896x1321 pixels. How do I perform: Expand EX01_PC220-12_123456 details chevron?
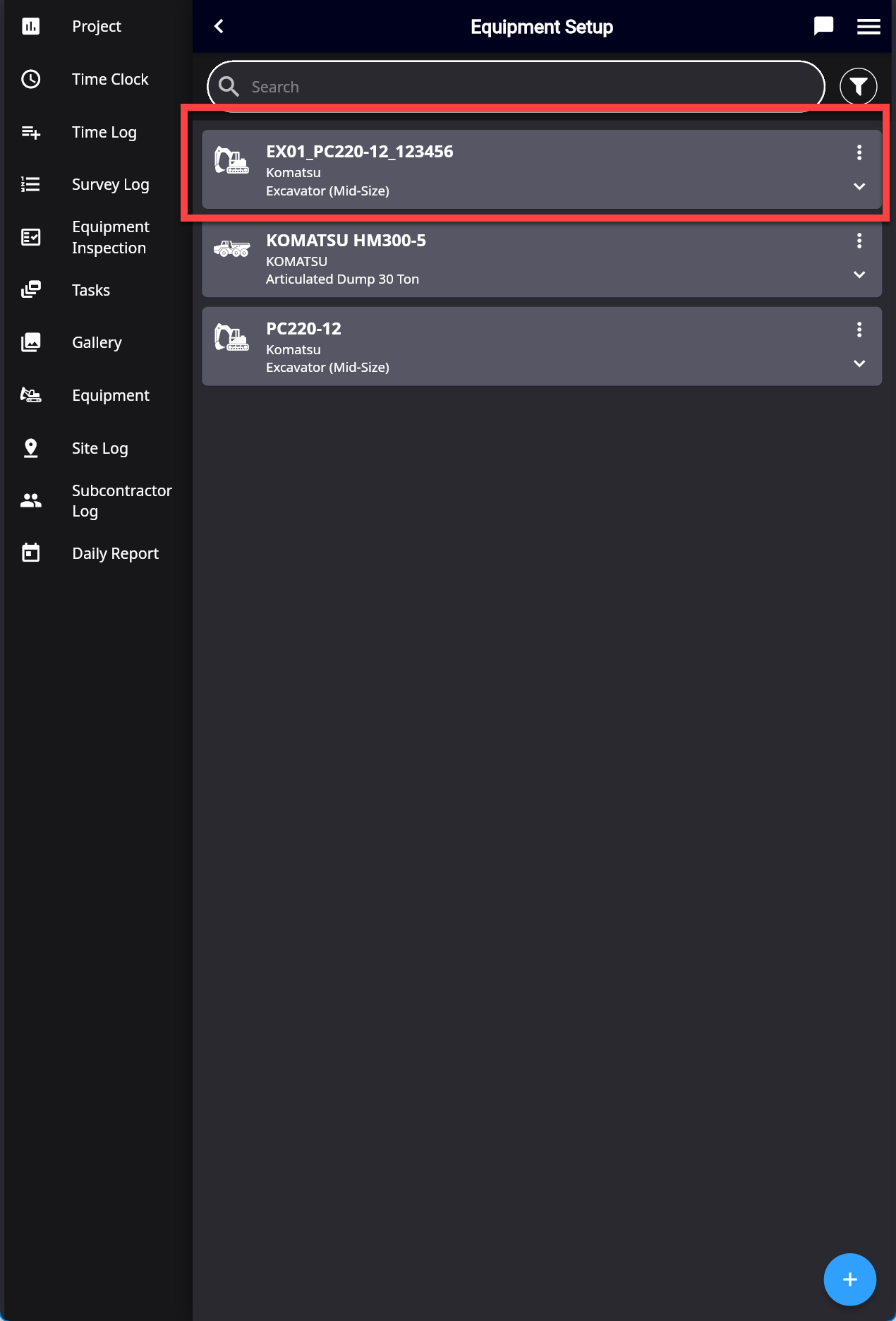click(859, 186)
